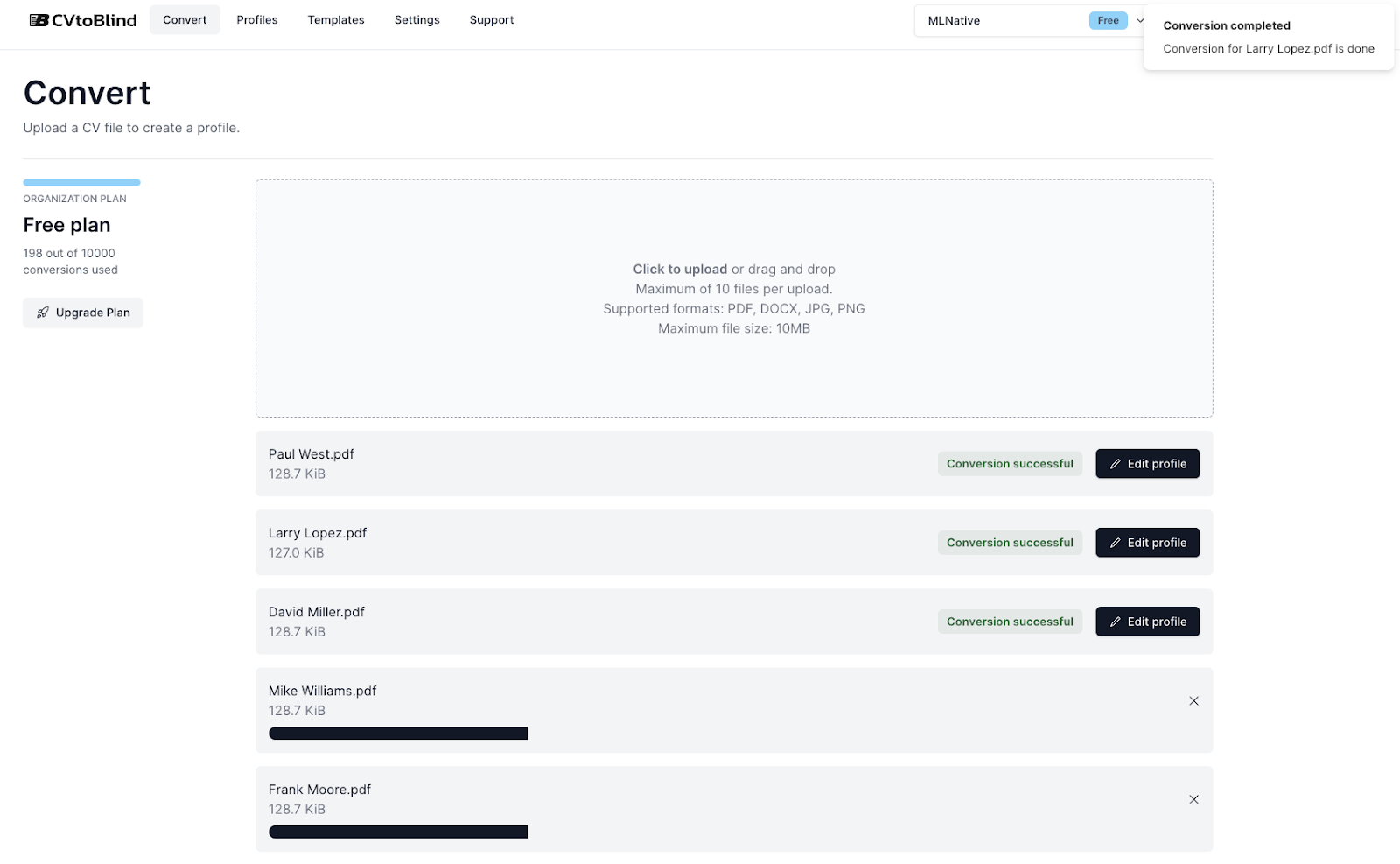Click the 198 out of 10000 usage text
Image resolution: width=1400 pixels, height=864 pixels.
[x=70, y=262]
